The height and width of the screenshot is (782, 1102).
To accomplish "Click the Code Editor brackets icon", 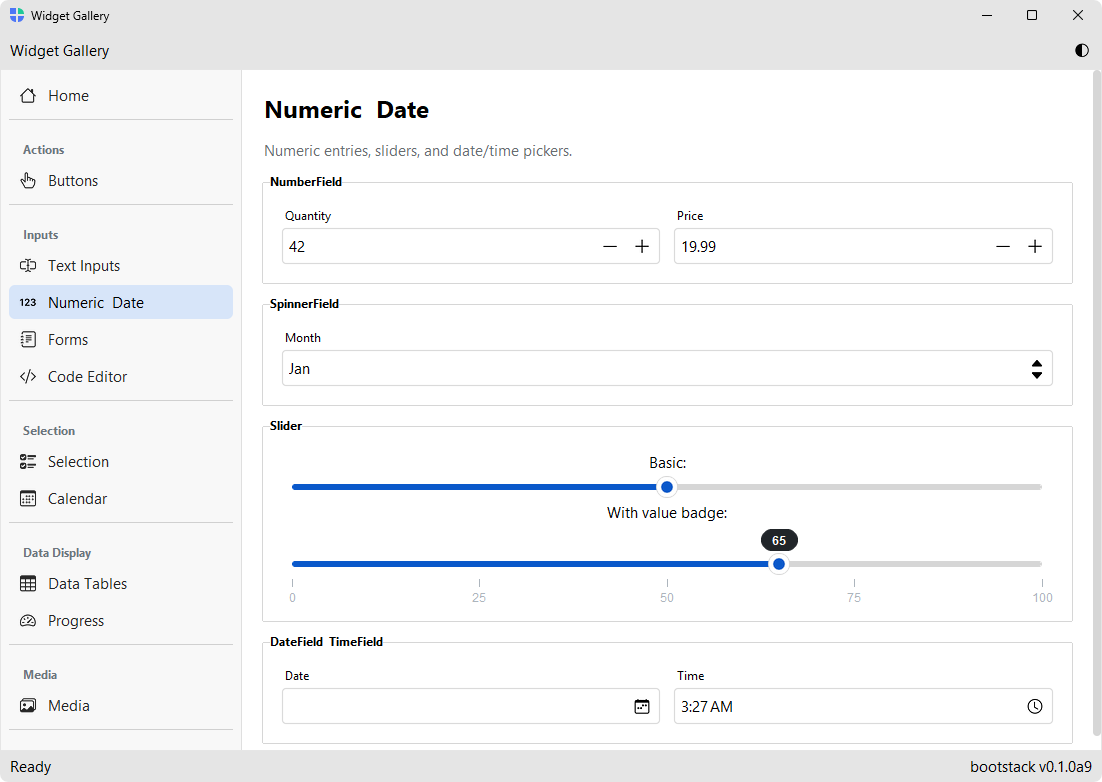I will click(28, 377).
